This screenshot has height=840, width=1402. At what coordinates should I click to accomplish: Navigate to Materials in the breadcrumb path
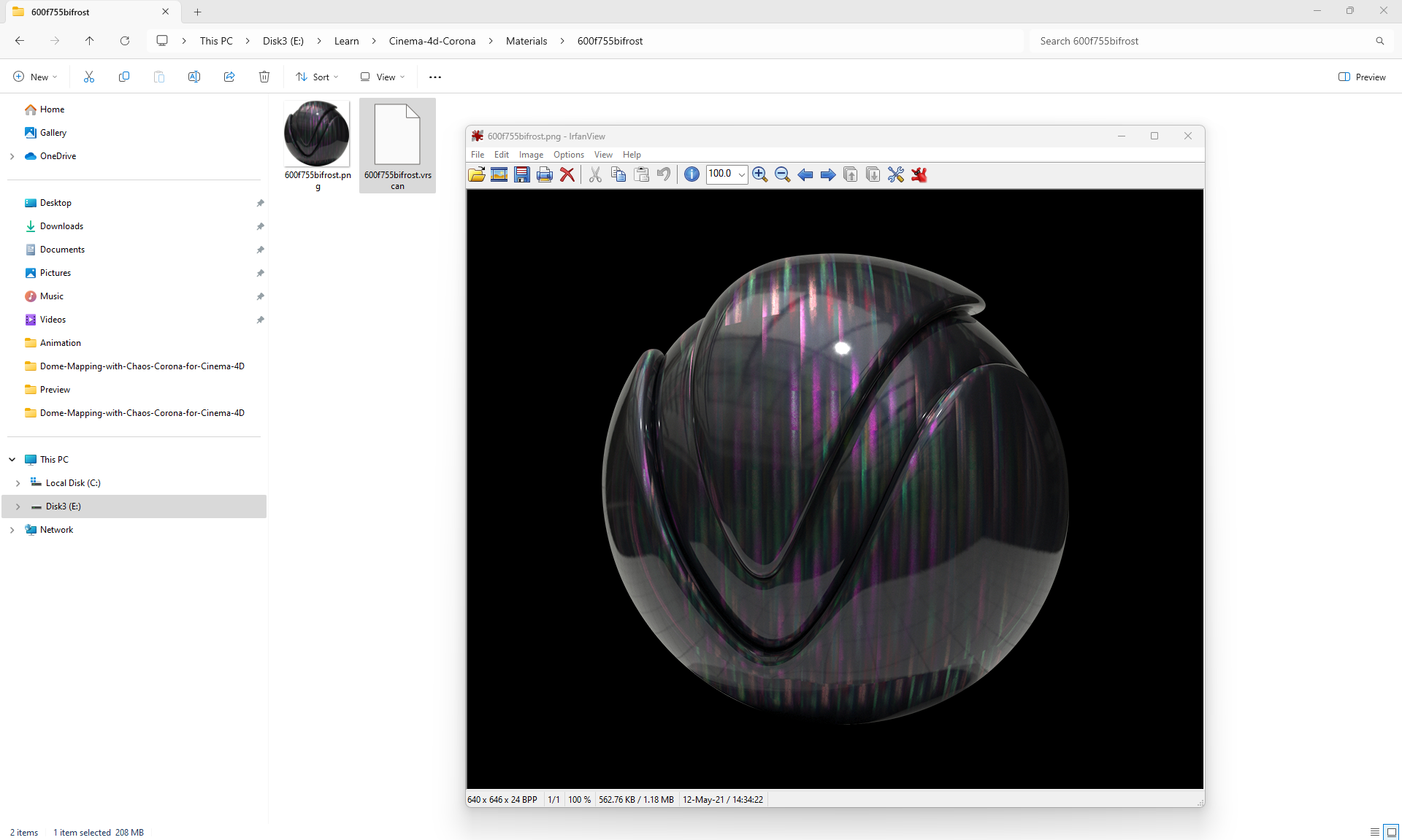526,41
